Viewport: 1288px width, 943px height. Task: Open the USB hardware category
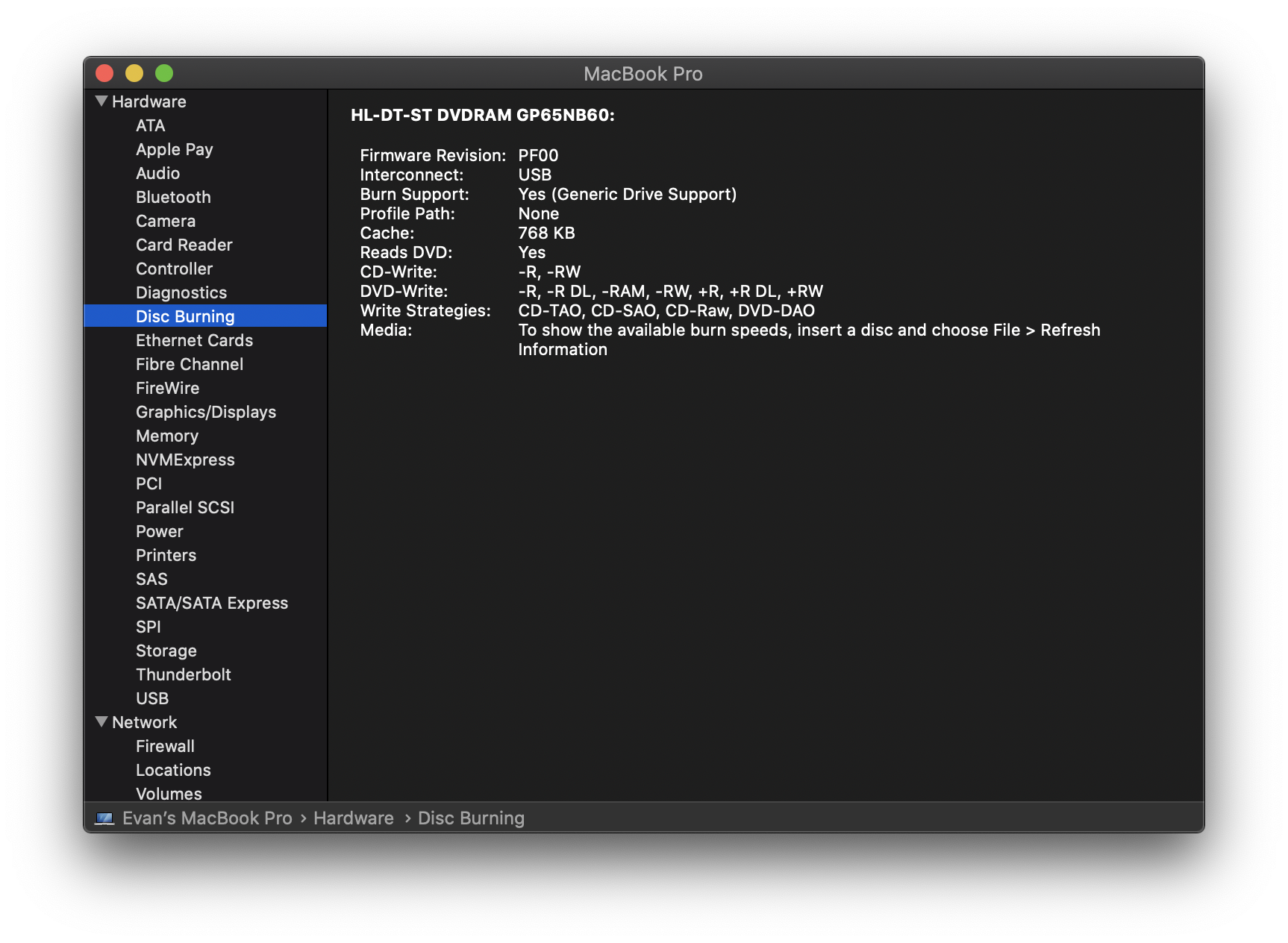152,698
